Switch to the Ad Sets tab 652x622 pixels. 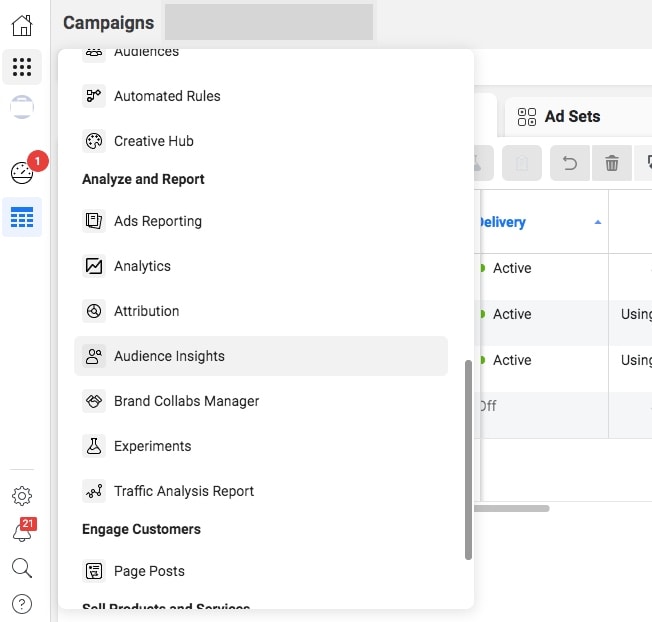tap(571, 117)
